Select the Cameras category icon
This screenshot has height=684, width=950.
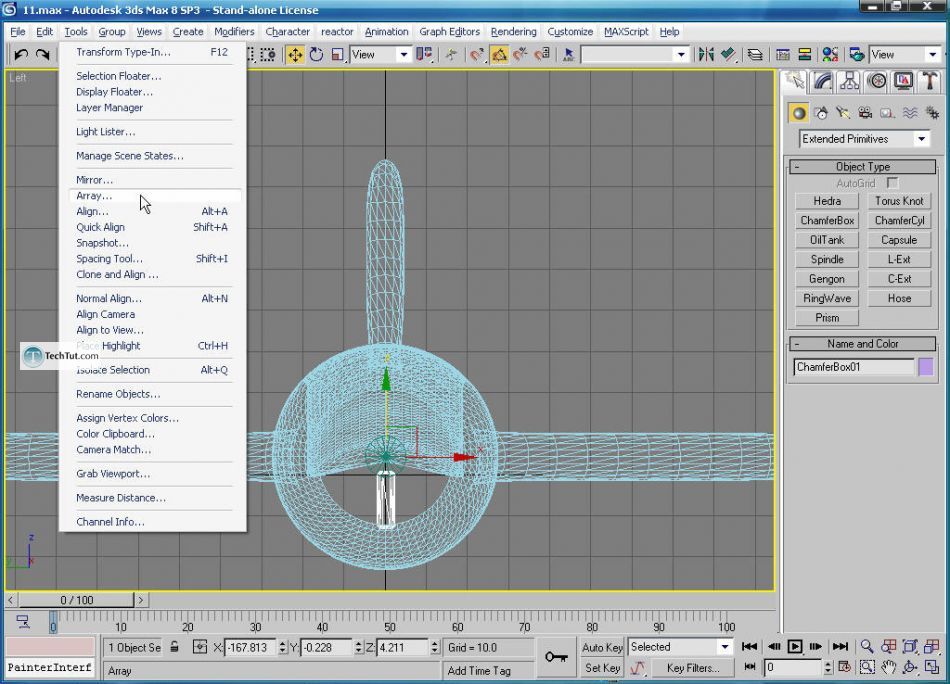[865, 113]
